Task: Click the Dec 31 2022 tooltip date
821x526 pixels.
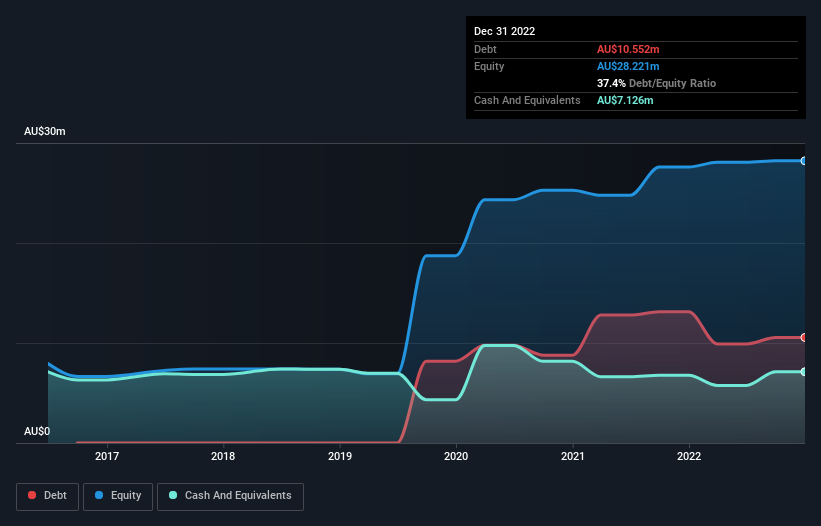Action: coord(504,31)
